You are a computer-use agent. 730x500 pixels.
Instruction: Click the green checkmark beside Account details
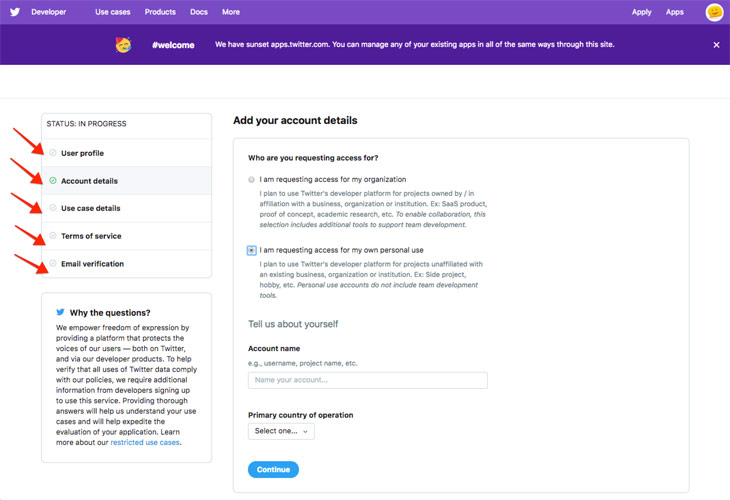(53, 181)
